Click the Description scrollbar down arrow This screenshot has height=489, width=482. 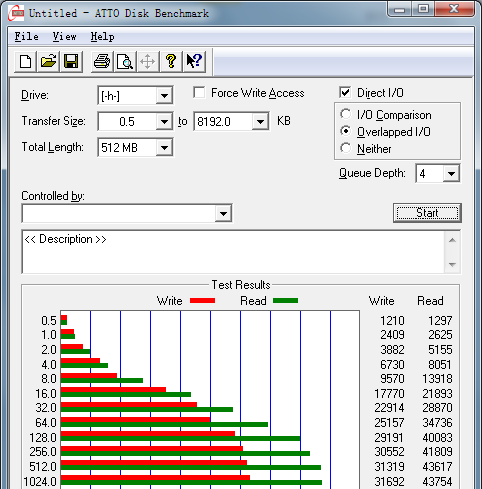452,265
